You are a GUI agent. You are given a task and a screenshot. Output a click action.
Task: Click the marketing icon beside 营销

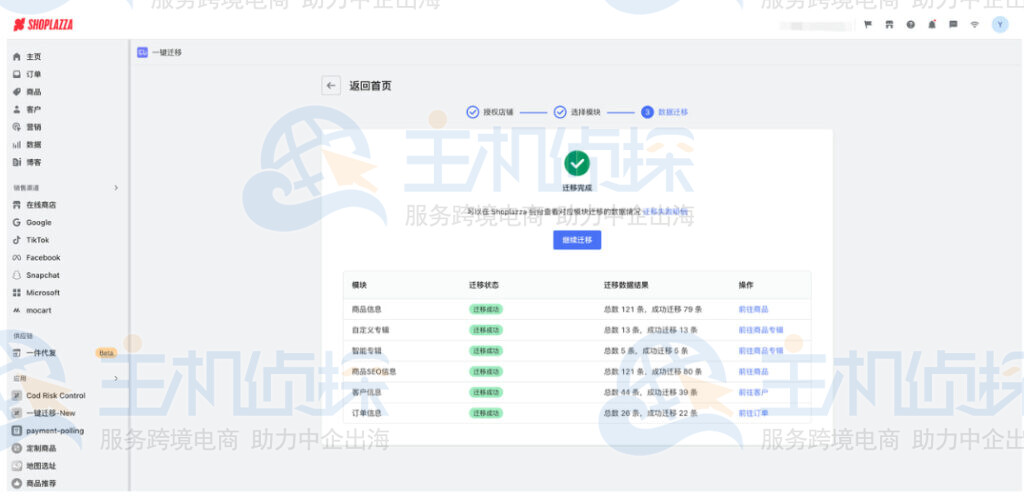17,127
